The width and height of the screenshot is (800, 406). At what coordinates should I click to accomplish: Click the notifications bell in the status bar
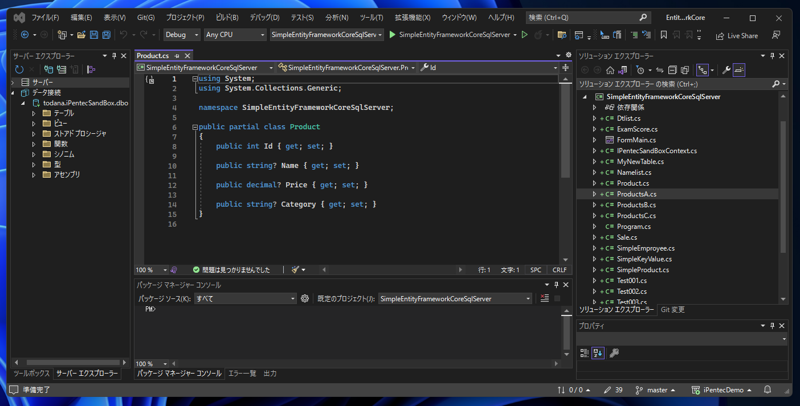click(x=767, y=390)
